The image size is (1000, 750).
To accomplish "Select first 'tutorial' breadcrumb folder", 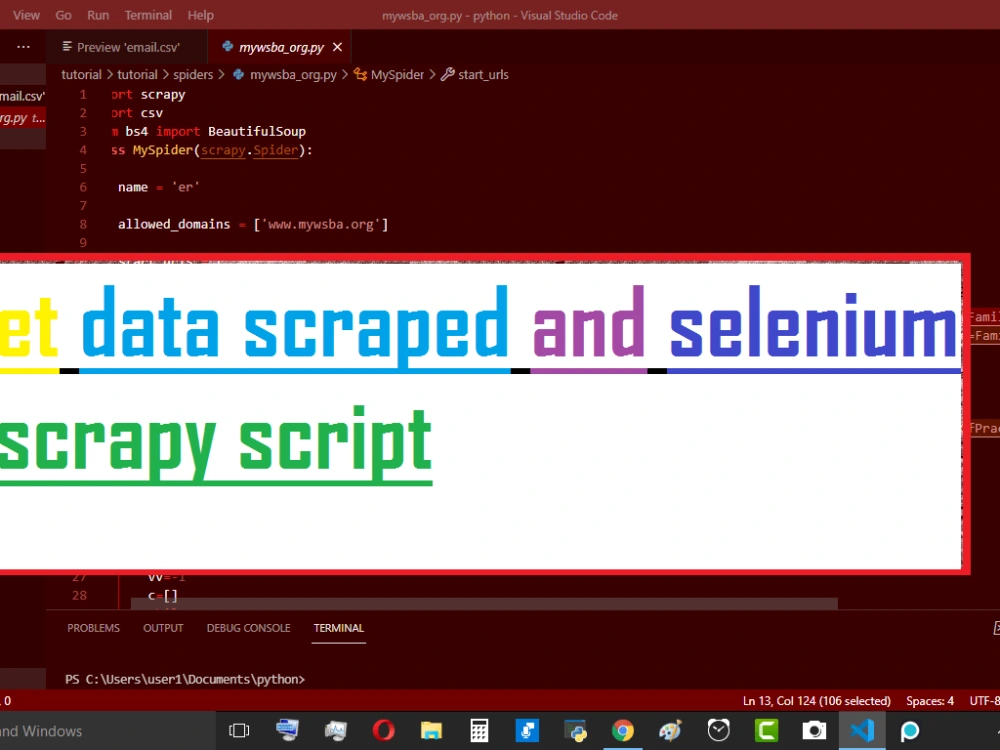I will [x=81, y=75].
